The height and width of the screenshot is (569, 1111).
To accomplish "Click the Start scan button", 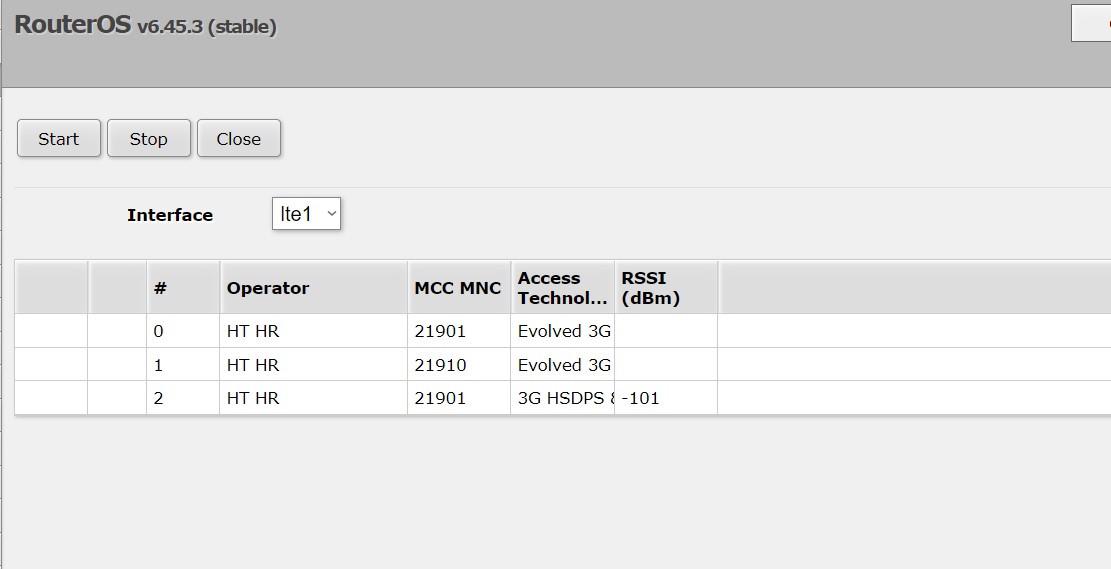I will point(59,139).
